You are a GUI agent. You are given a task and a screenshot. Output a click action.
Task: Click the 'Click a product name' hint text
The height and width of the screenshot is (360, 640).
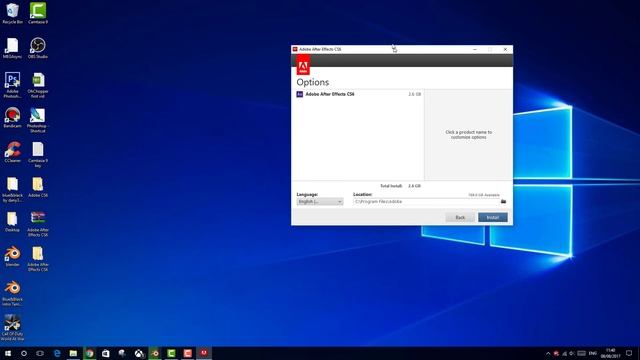pyautogui.click(x=468, y=135)
